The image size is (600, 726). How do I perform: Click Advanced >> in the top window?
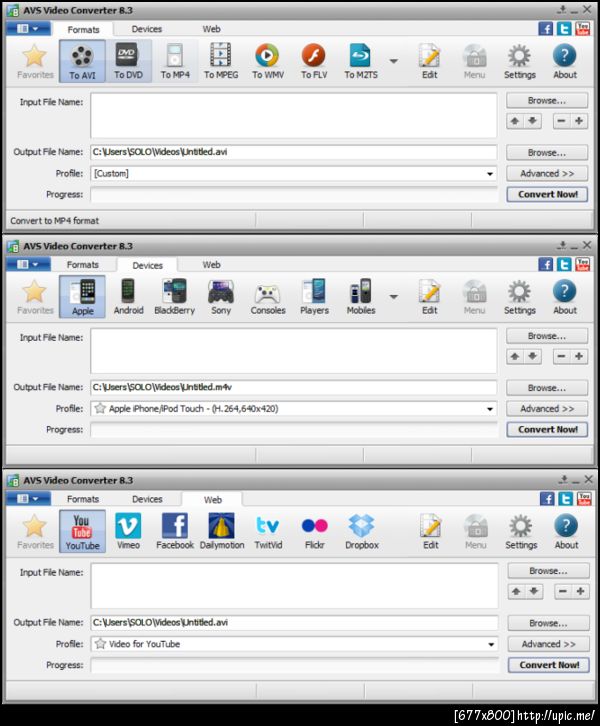pyautogui.click(x=547, y=174)
